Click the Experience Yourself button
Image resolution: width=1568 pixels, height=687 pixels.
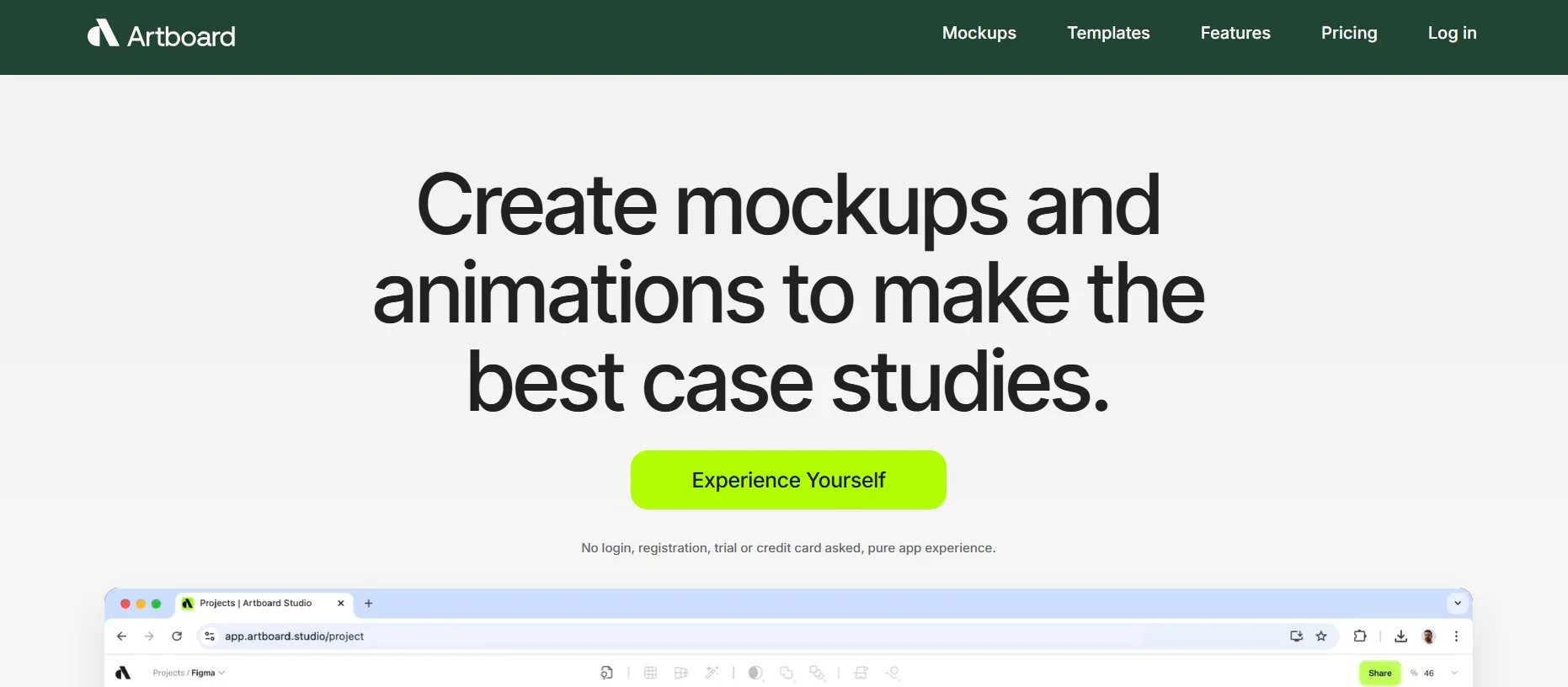click(x=788, y=480)
